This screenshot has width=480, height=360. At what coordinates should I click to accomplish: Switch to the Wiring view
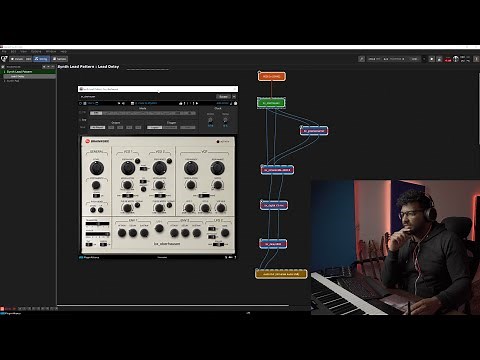coord(41,59)
